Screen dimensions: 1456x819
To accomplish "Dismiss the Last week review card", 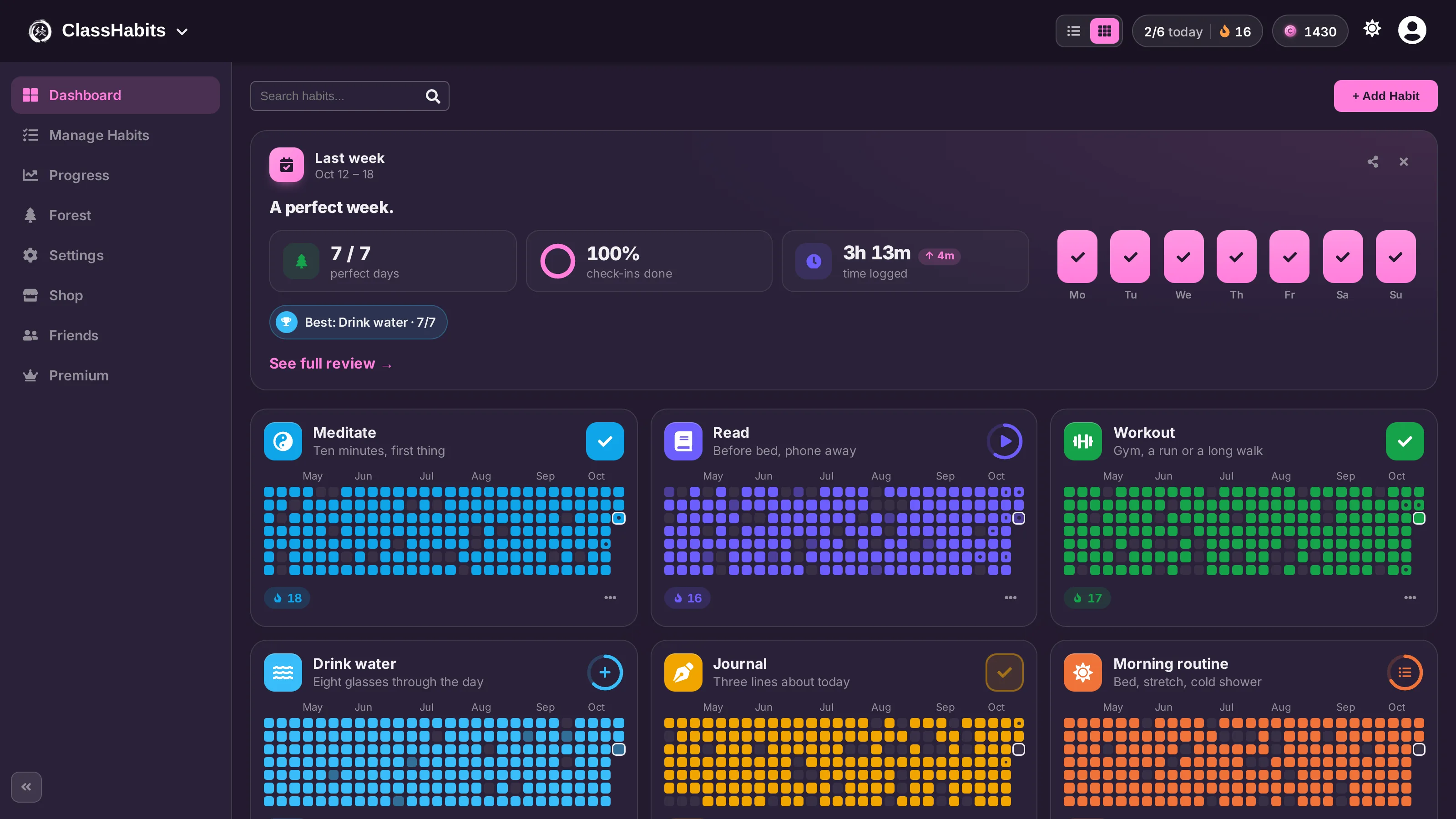I will (1403, 162).
